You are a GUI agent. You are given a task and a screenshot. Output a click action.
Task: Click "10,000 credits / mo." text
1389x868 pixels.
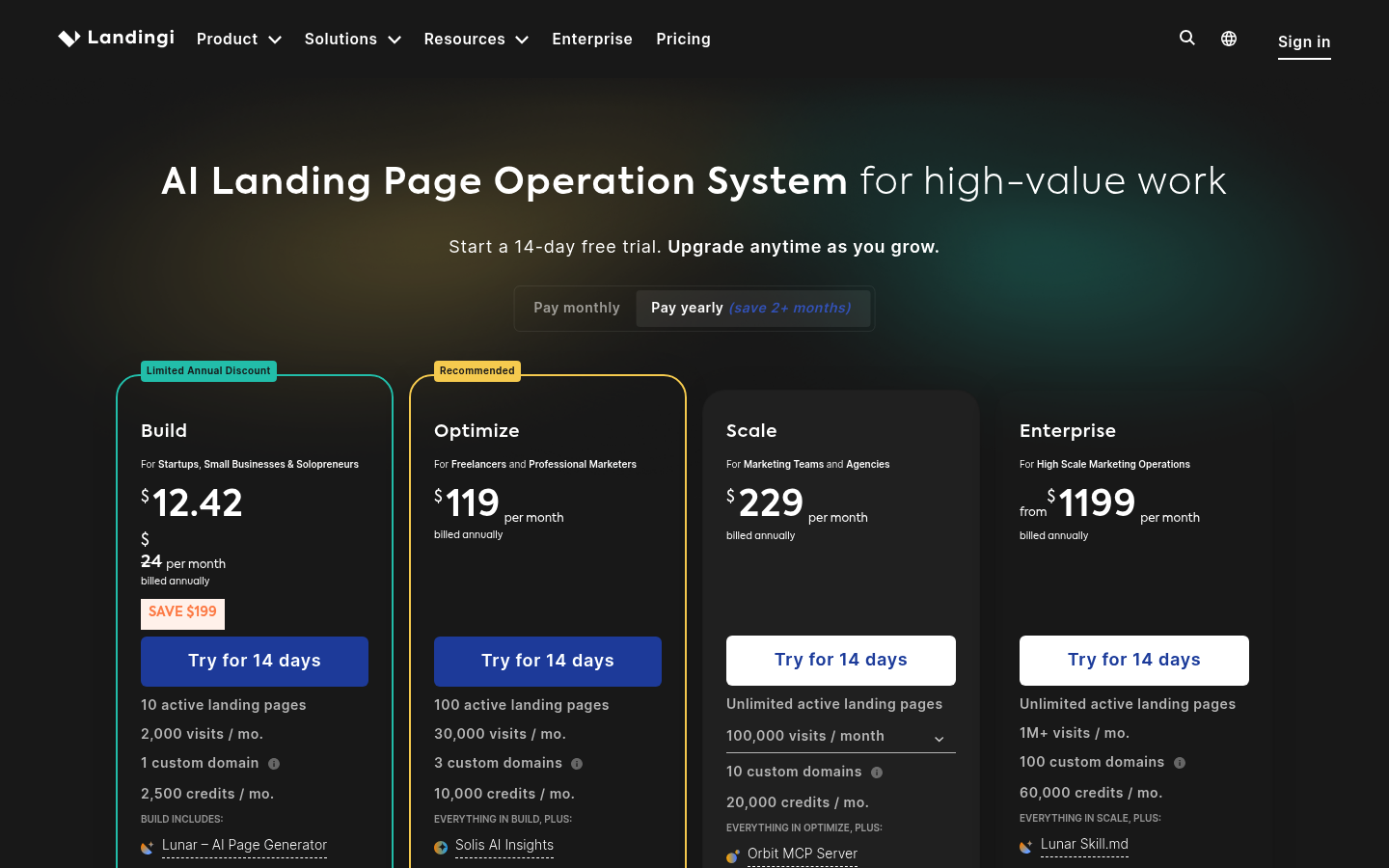(x=504, y=795)
